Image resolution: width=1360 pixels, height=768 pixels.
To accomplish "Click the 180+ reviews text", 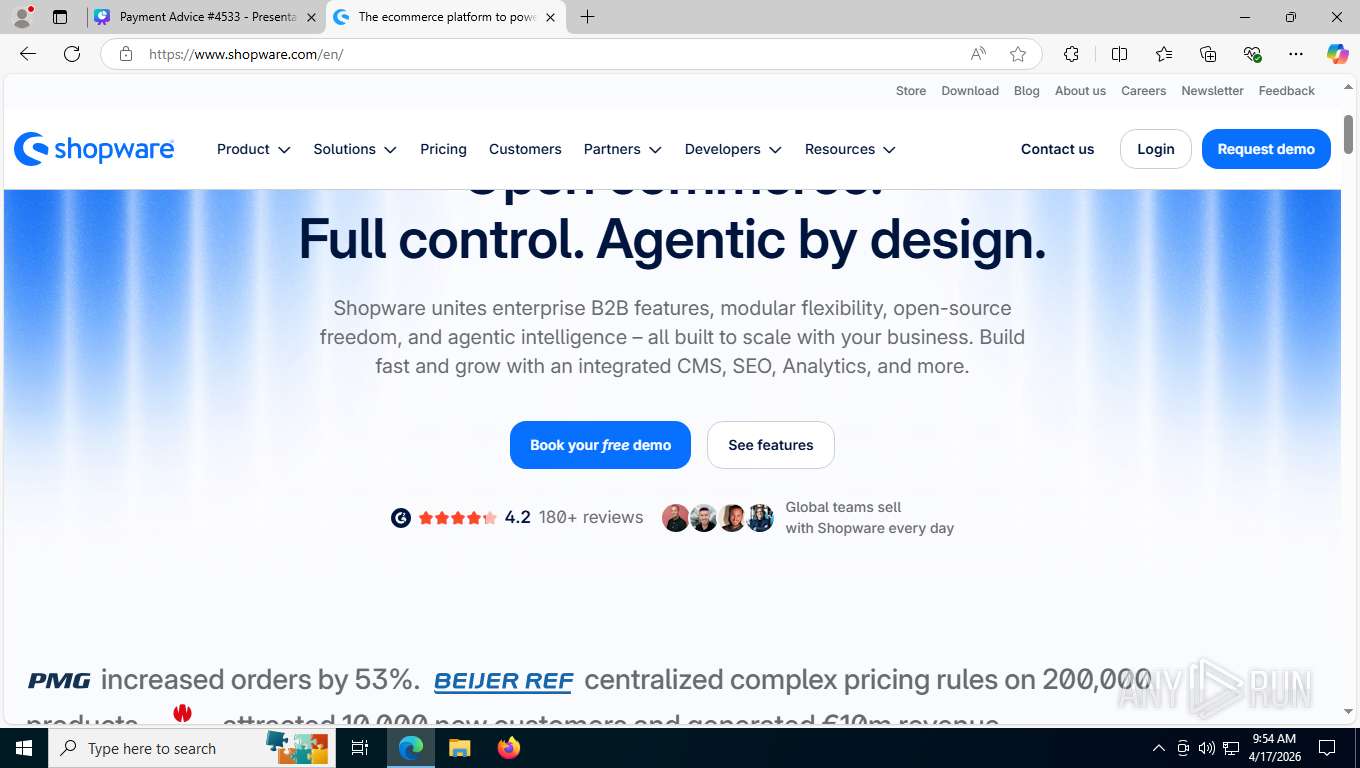I will 591,517.
